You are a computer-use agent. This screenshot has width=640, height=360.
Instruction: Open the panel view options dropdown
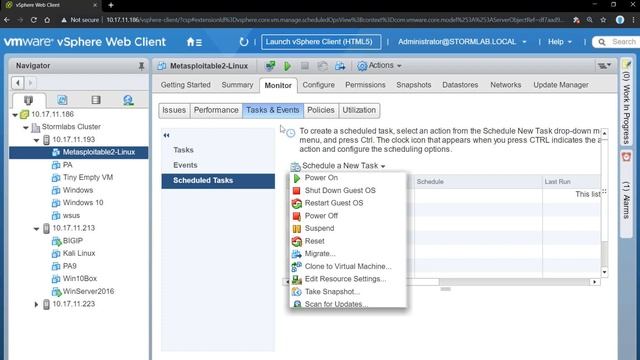coord(604,65)
